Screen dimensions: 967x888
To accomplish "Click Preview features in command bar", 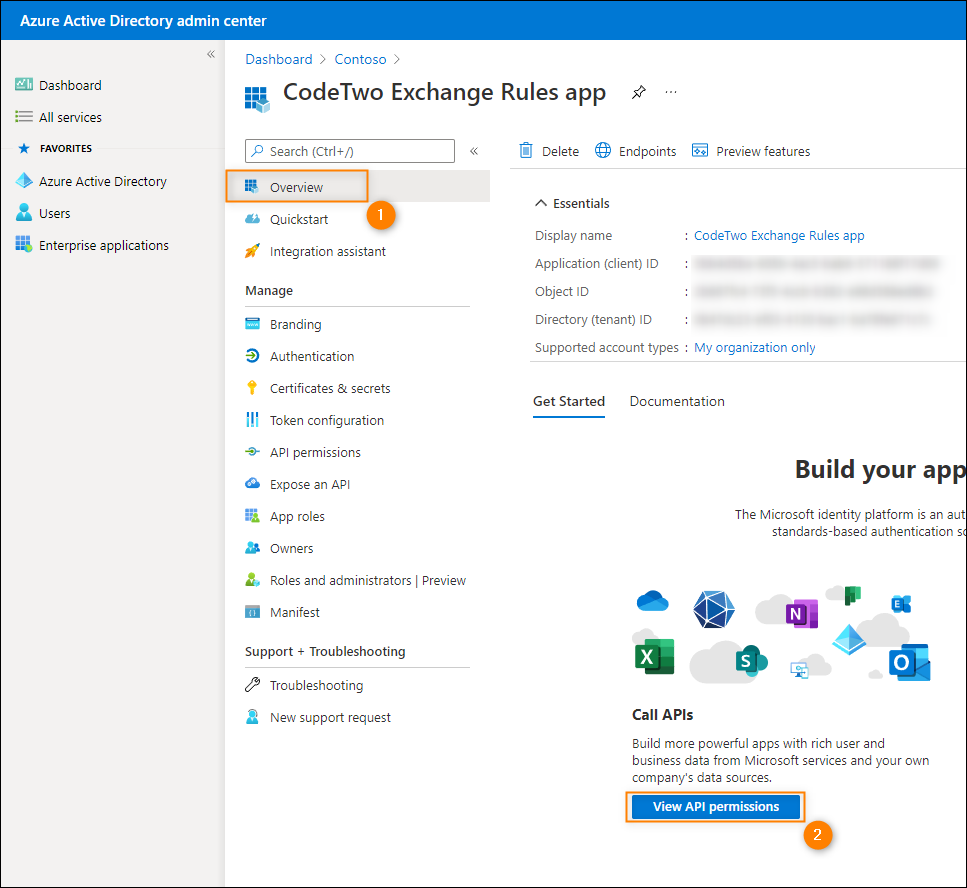I will coord(751,151).
